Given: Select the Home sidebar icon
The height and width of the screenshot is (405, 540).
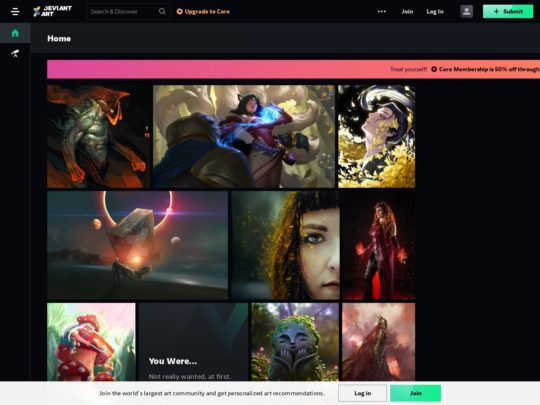Looking at the screenshot, I should pyautogui.click(x=15, y=33).
